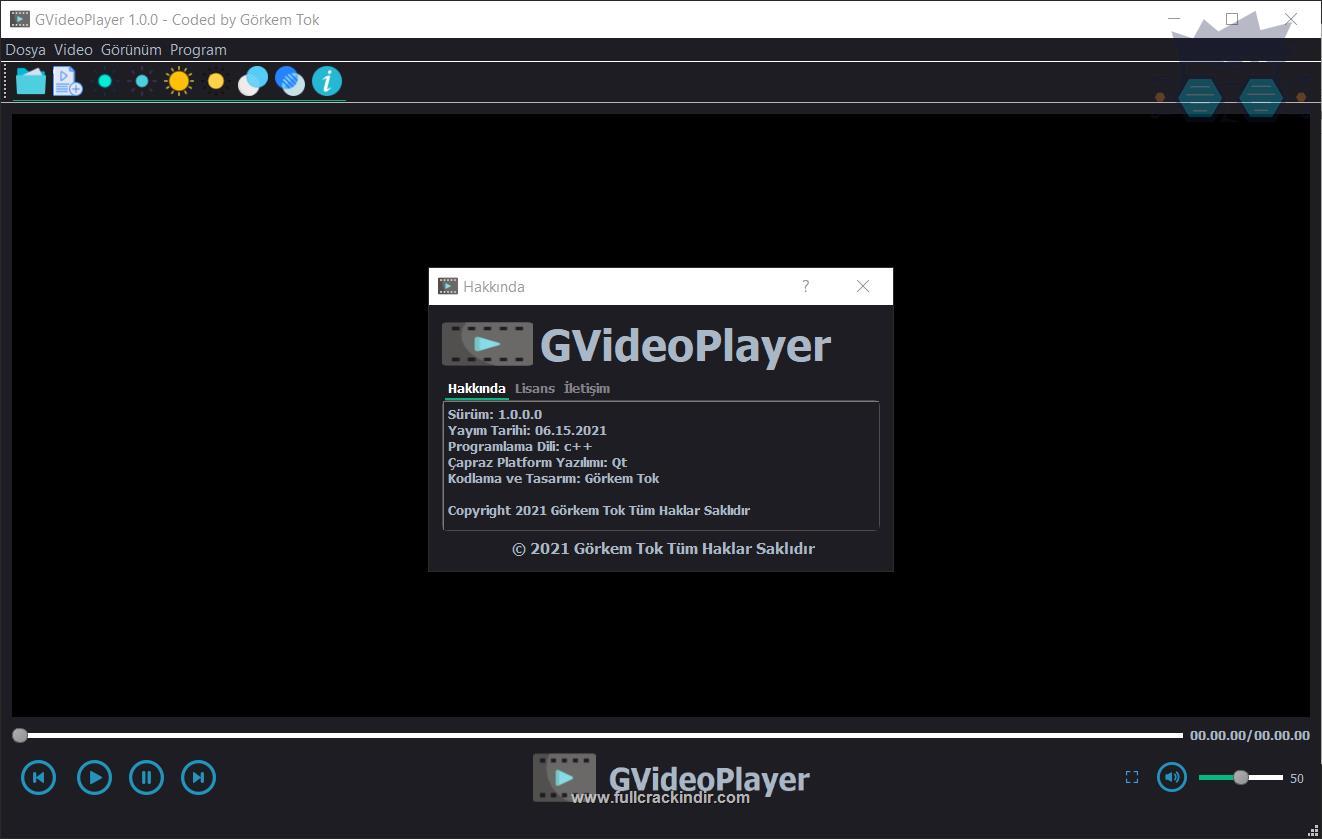1322x839 pixels.
Task: Click the volume value 50
Action: point(1297,778)
